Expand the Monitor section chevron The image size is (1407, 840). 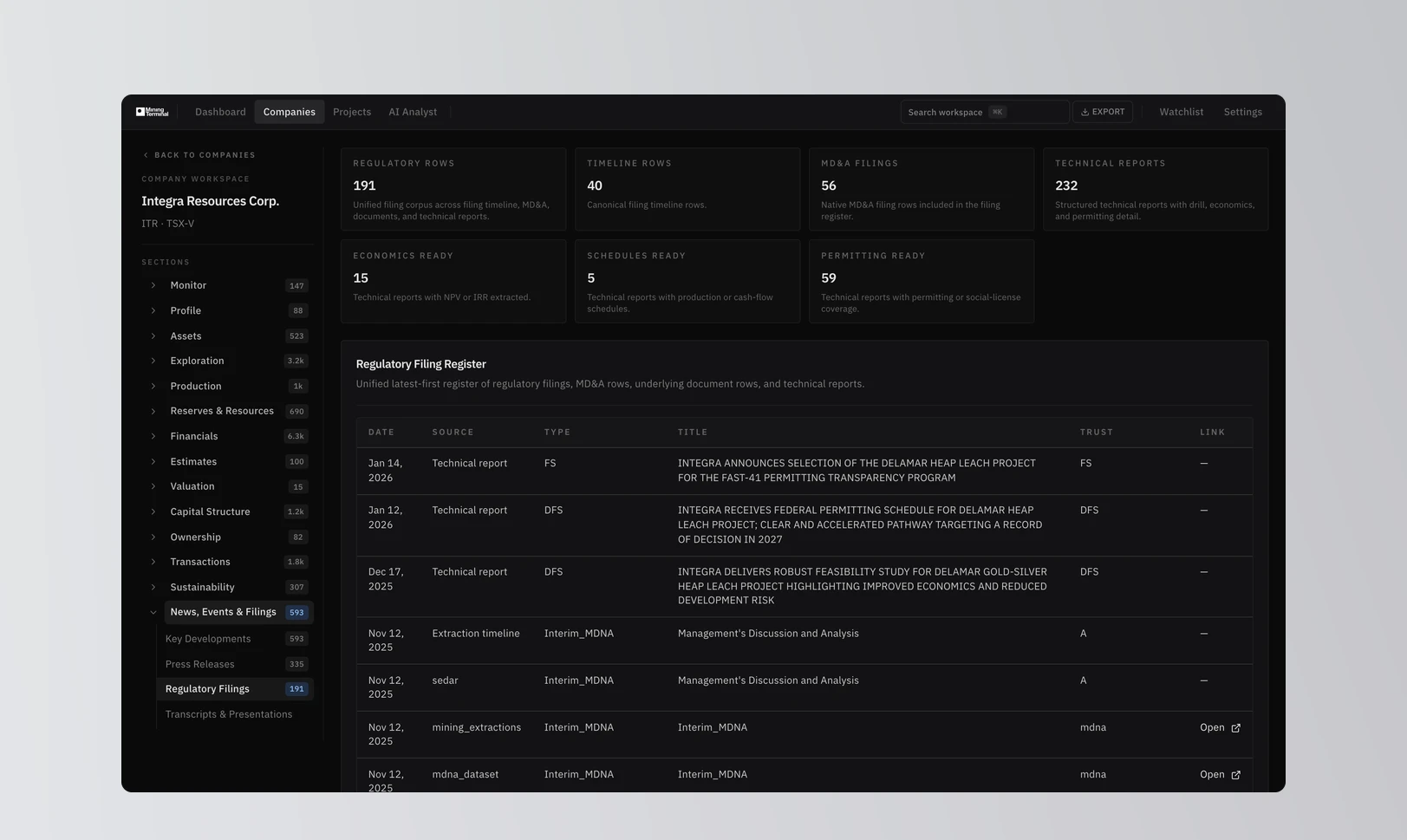pos(153,285)
